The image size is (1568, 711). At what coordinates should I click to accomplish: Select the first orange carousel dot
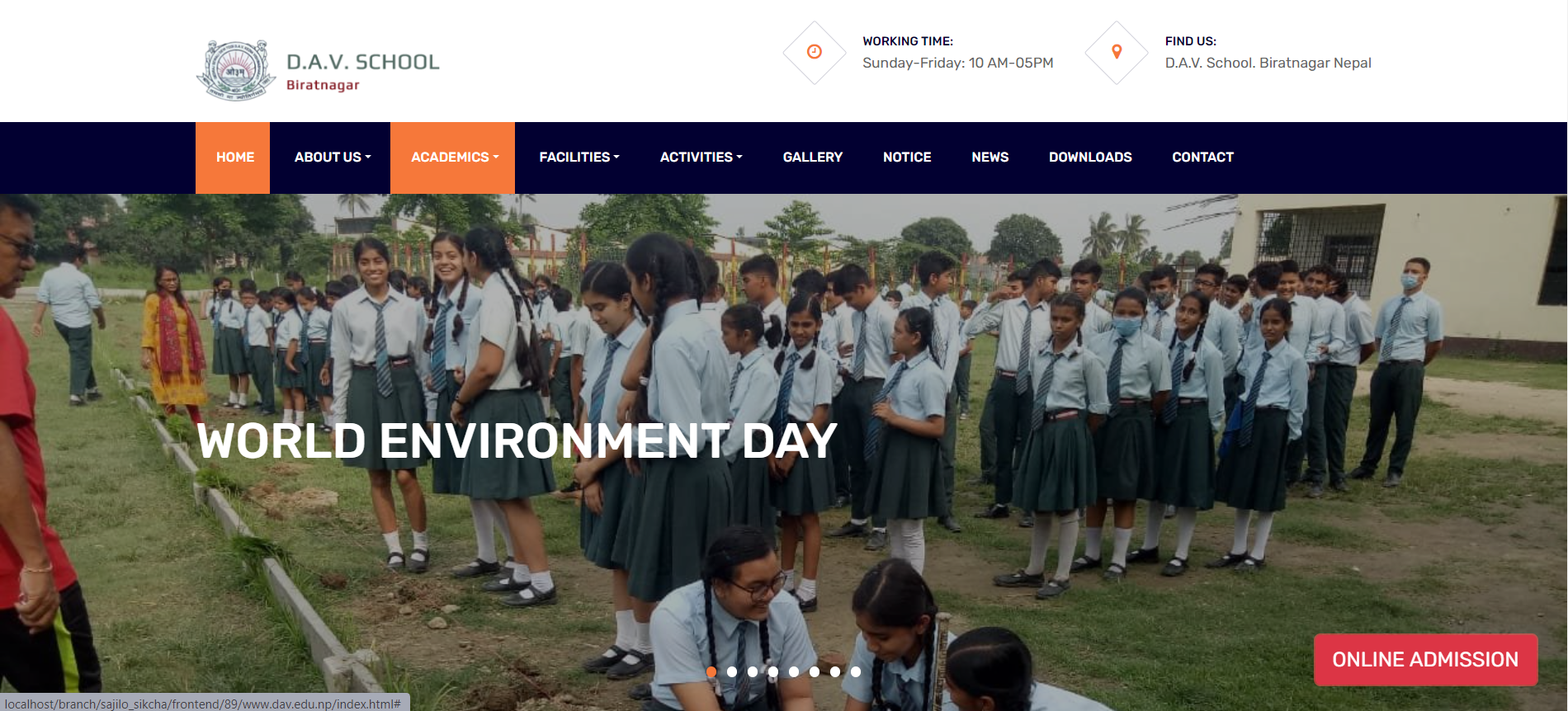711,672
